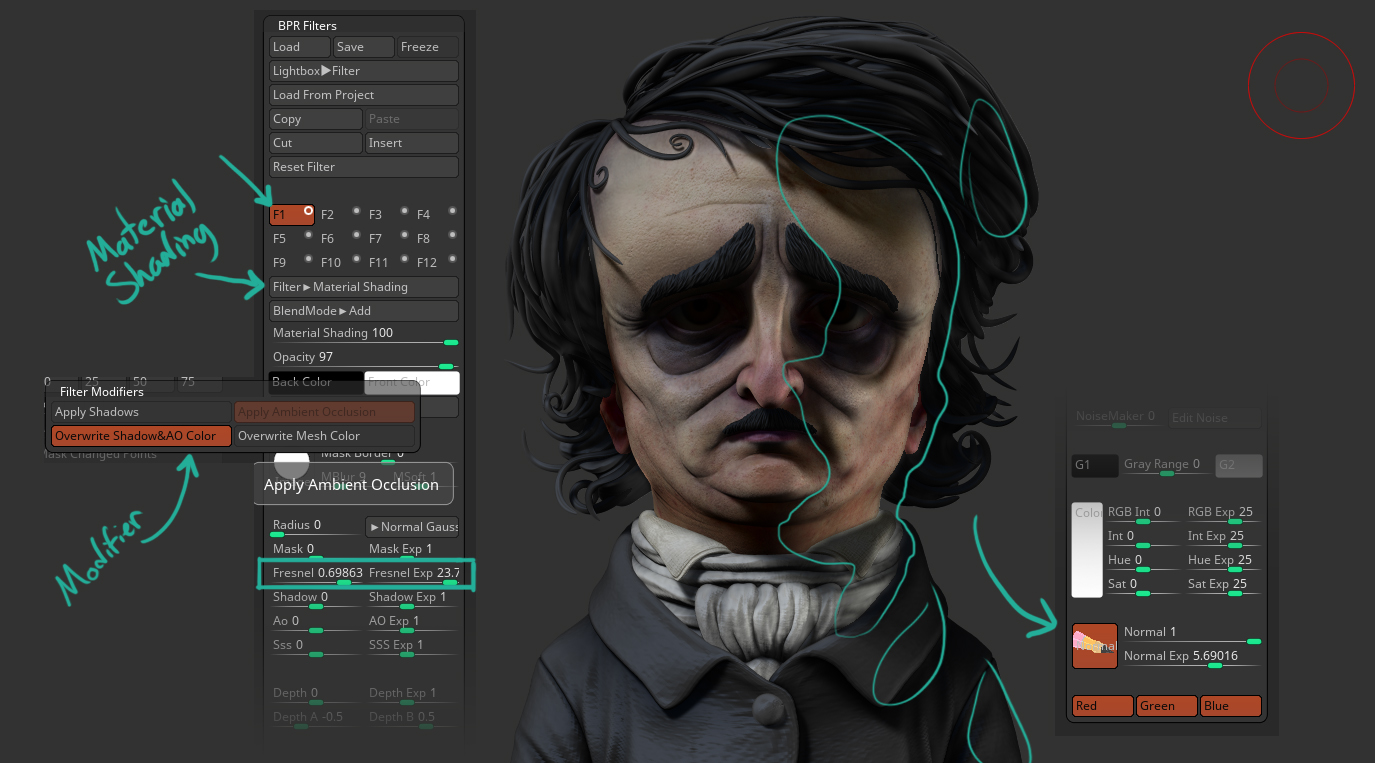Adjust the Ao 0 slider
The height and width of the screenshot is (763, 1375).
[316, 623]
